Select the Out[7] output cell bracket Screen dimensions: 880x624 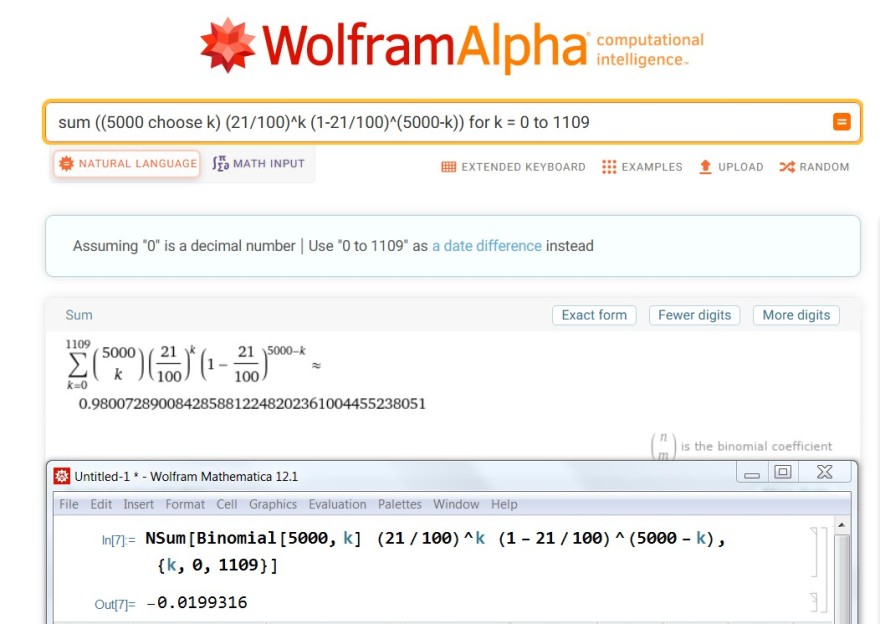pyautogui.click(x=814, y=602)
